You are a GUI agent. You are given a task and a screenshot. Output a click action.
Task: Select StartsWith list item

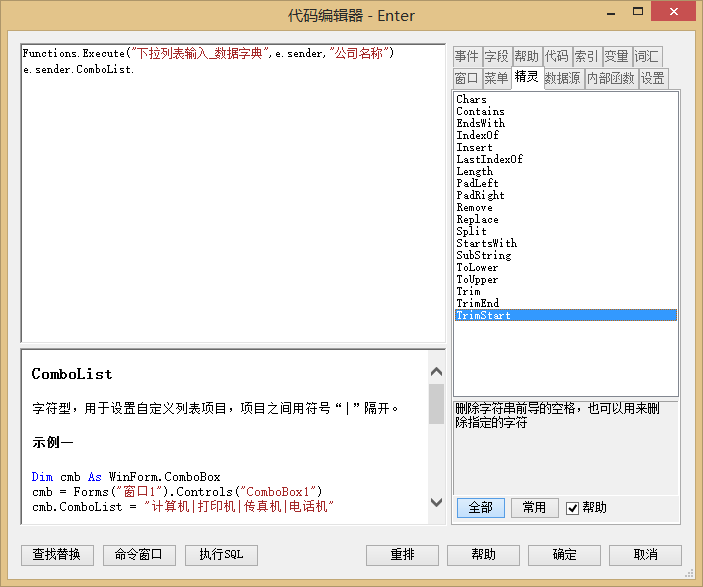(566, 243)
